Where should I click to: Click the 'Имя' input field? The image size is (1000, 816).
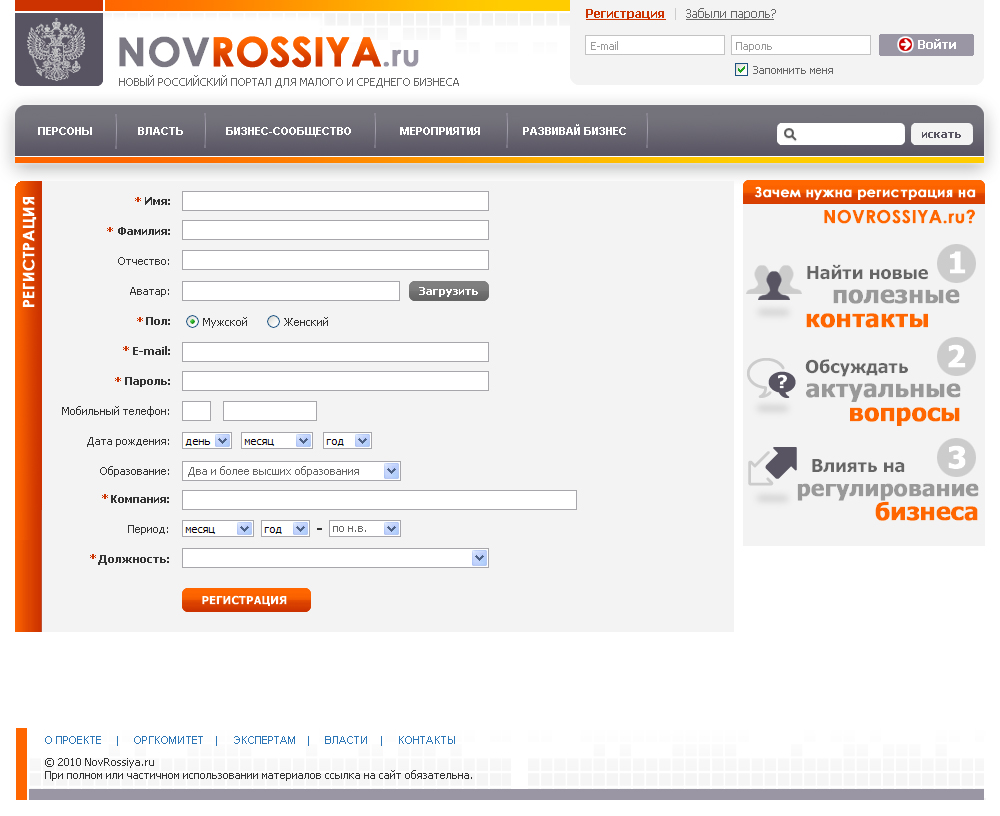tap(335, 201)
